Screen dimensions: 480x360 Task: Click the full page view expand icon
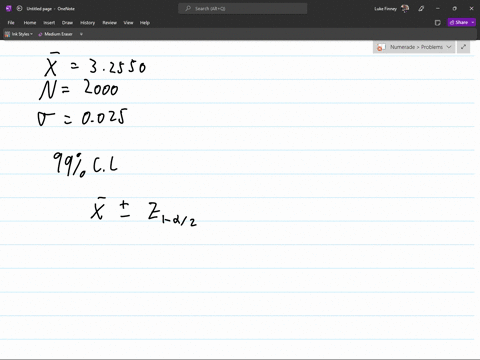pyautogui.click(x=463, y=47)
